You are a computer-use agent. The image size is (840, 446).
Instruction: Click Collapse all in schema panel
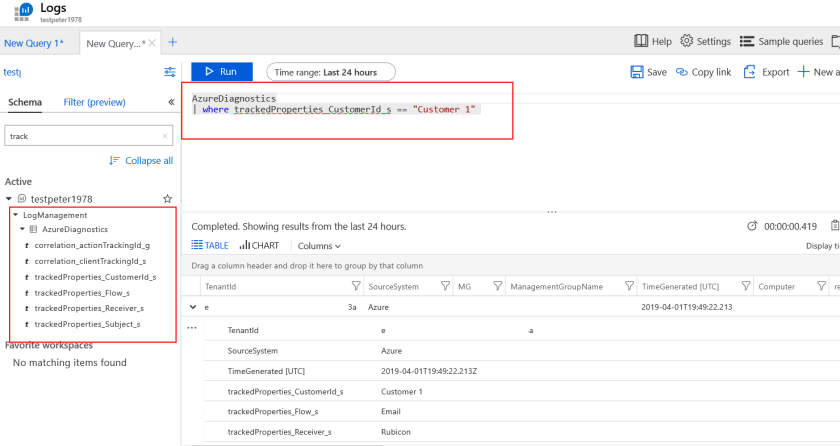pos(141,160)
